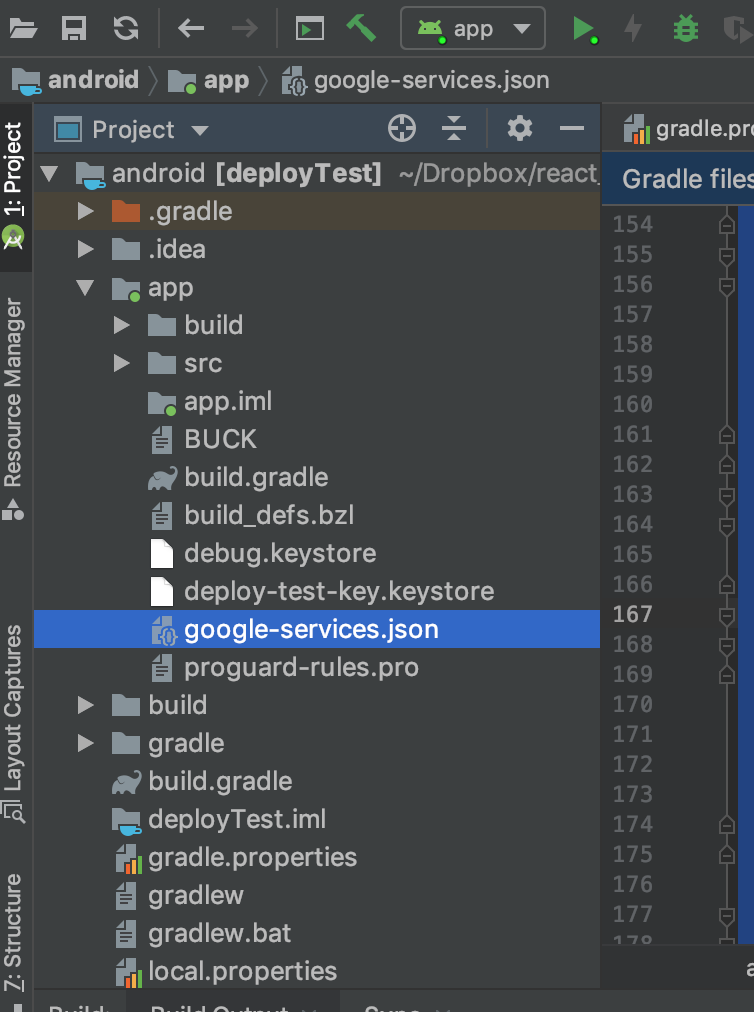Screen dimensions: 754x1012
Task: Click the Save All floppy icon
Action: pos(74,28)
